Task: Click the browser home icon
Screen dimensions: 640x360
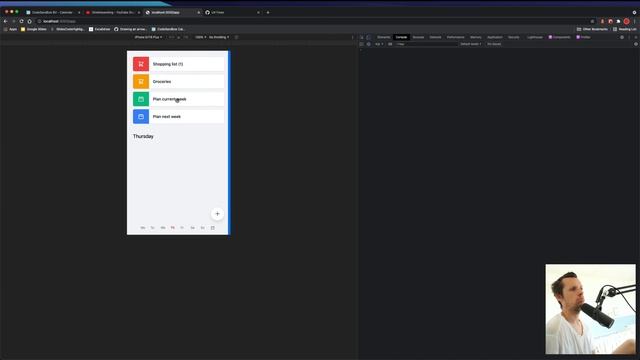Action: 29,21
